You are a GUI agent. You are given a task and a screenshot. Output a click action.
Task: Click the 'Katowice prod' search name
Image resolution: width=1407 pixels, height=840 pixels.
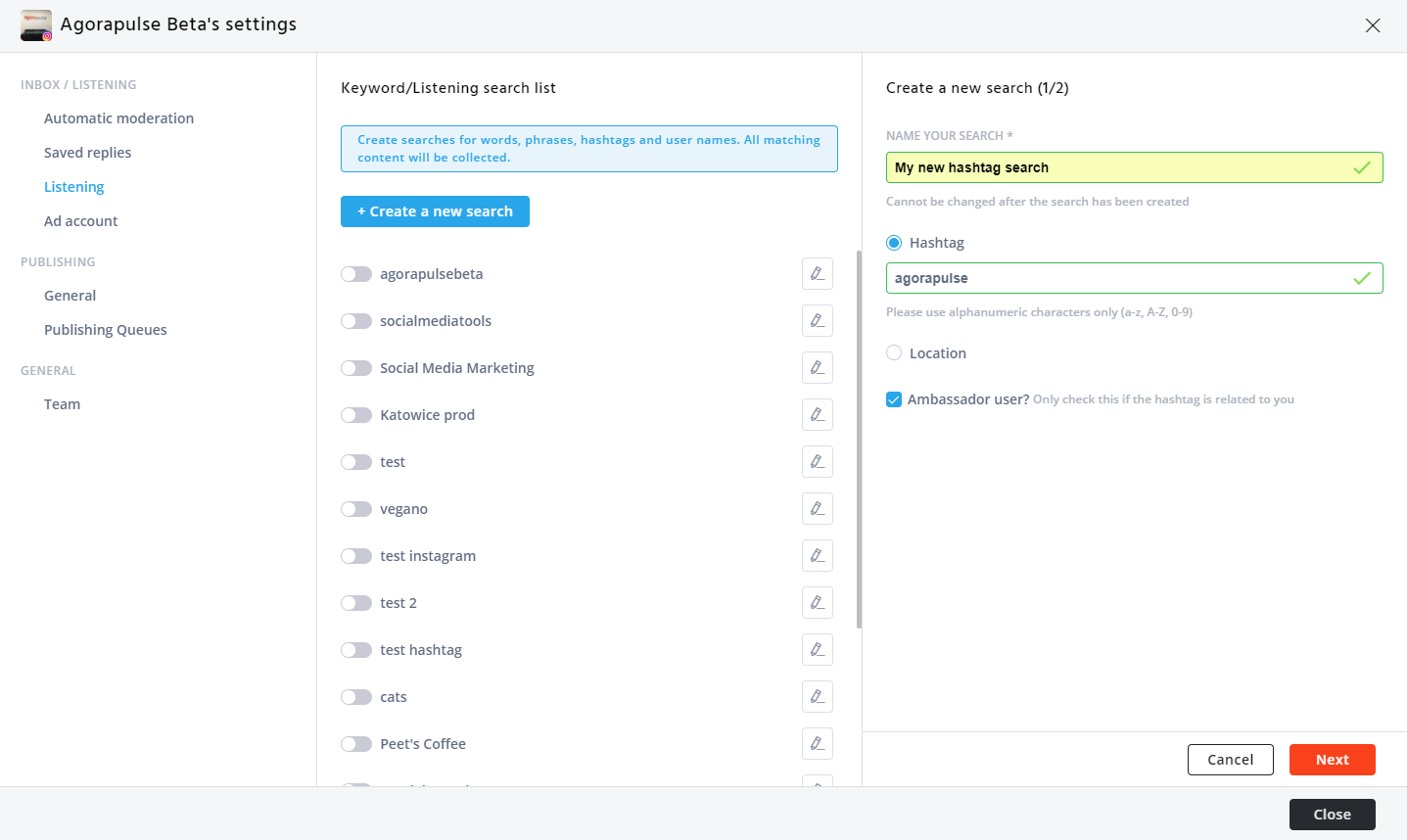[427, 415]
